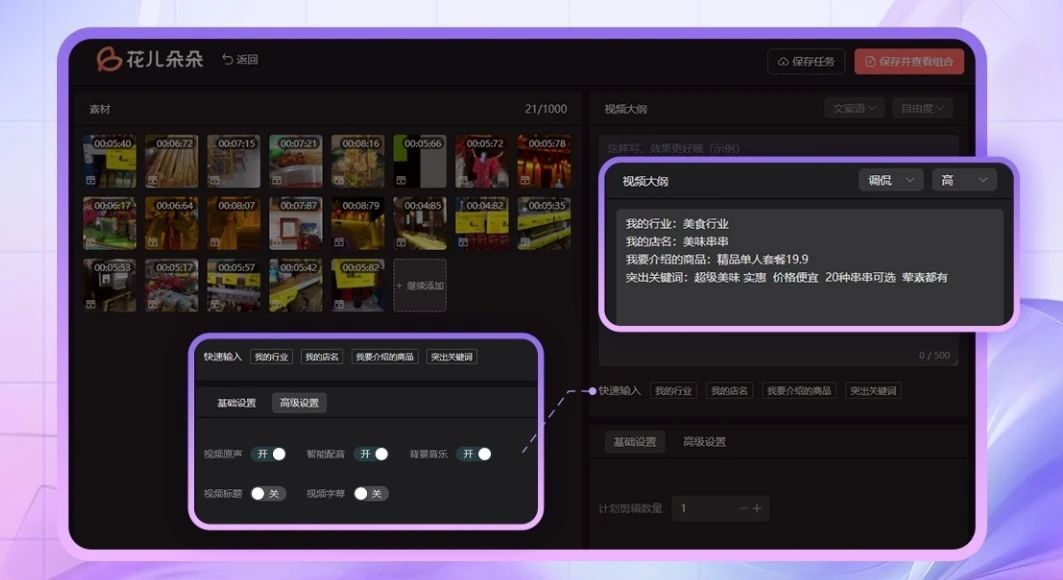Select the thumbnail timed 00:04:82

coord(482,223)
